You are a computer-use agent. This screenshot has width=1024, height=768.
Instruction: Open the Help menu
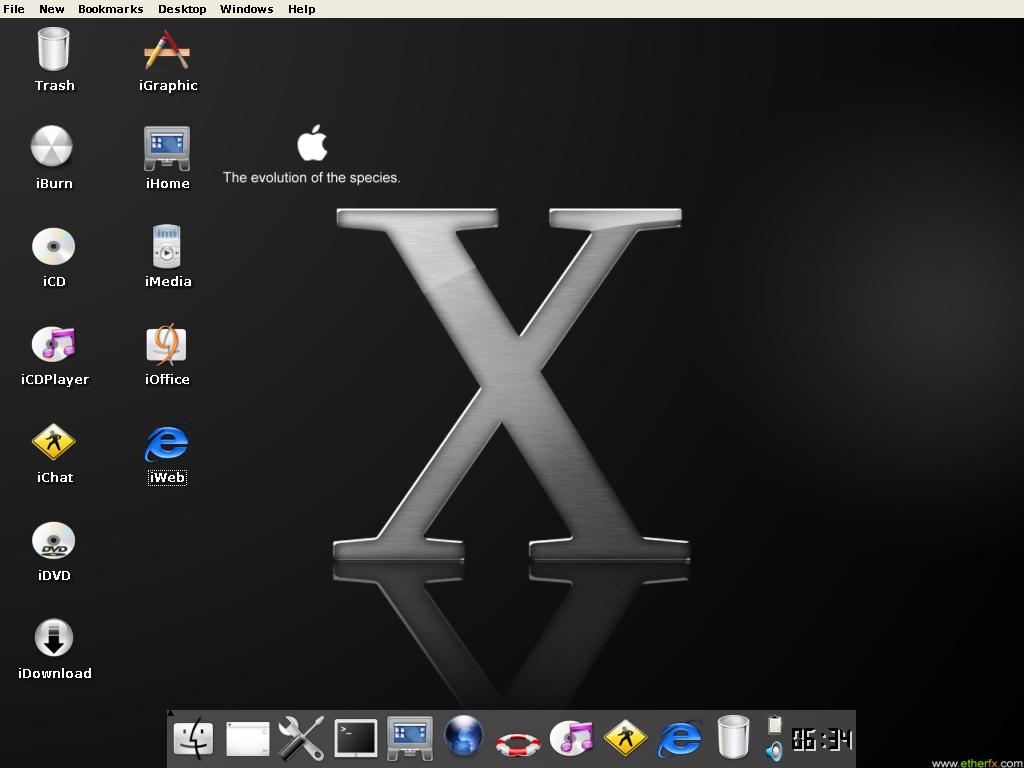point(302,9)
